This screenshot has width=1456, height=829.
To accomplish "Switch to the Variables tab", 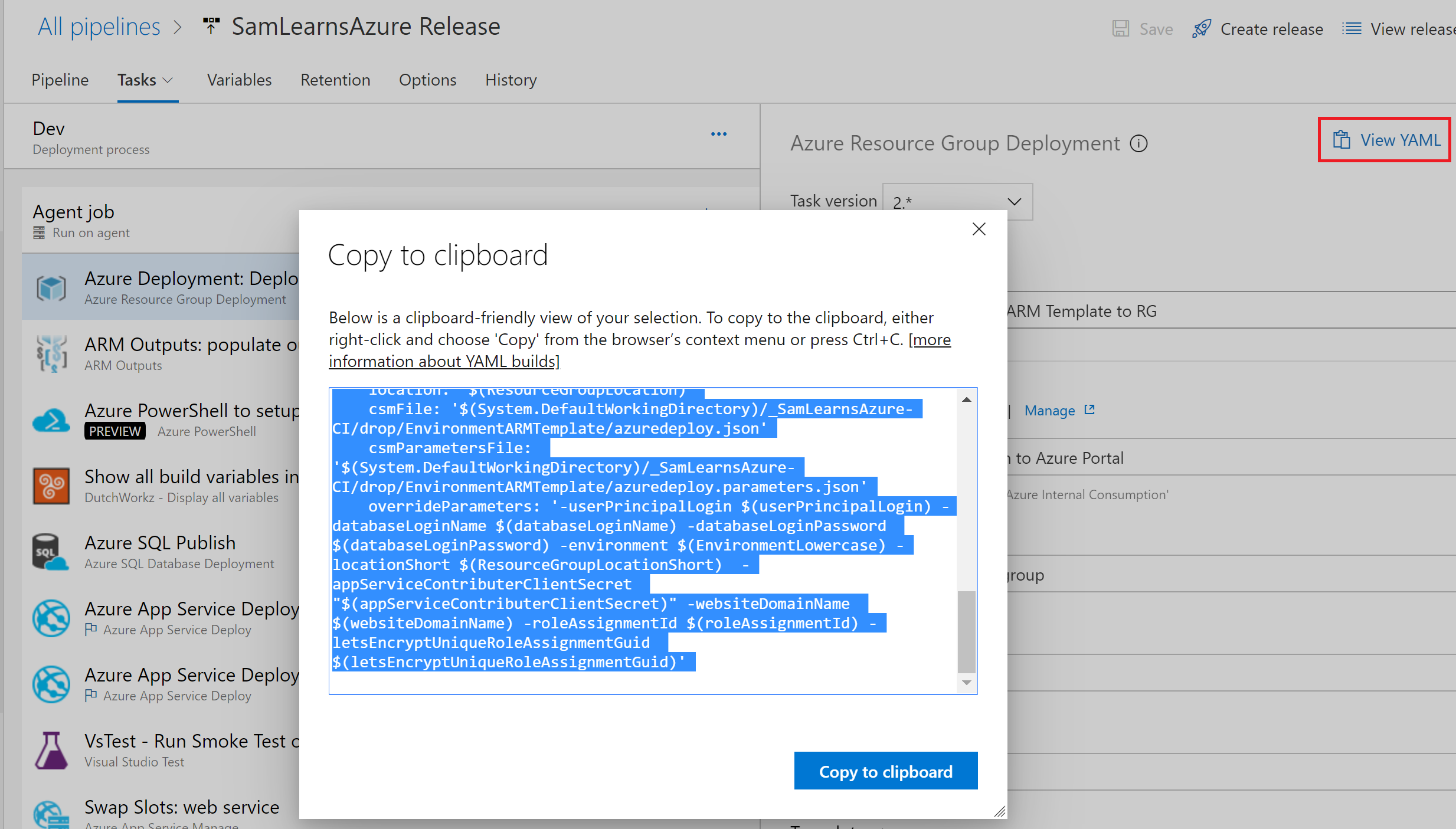I will click(x=239, y=80).
